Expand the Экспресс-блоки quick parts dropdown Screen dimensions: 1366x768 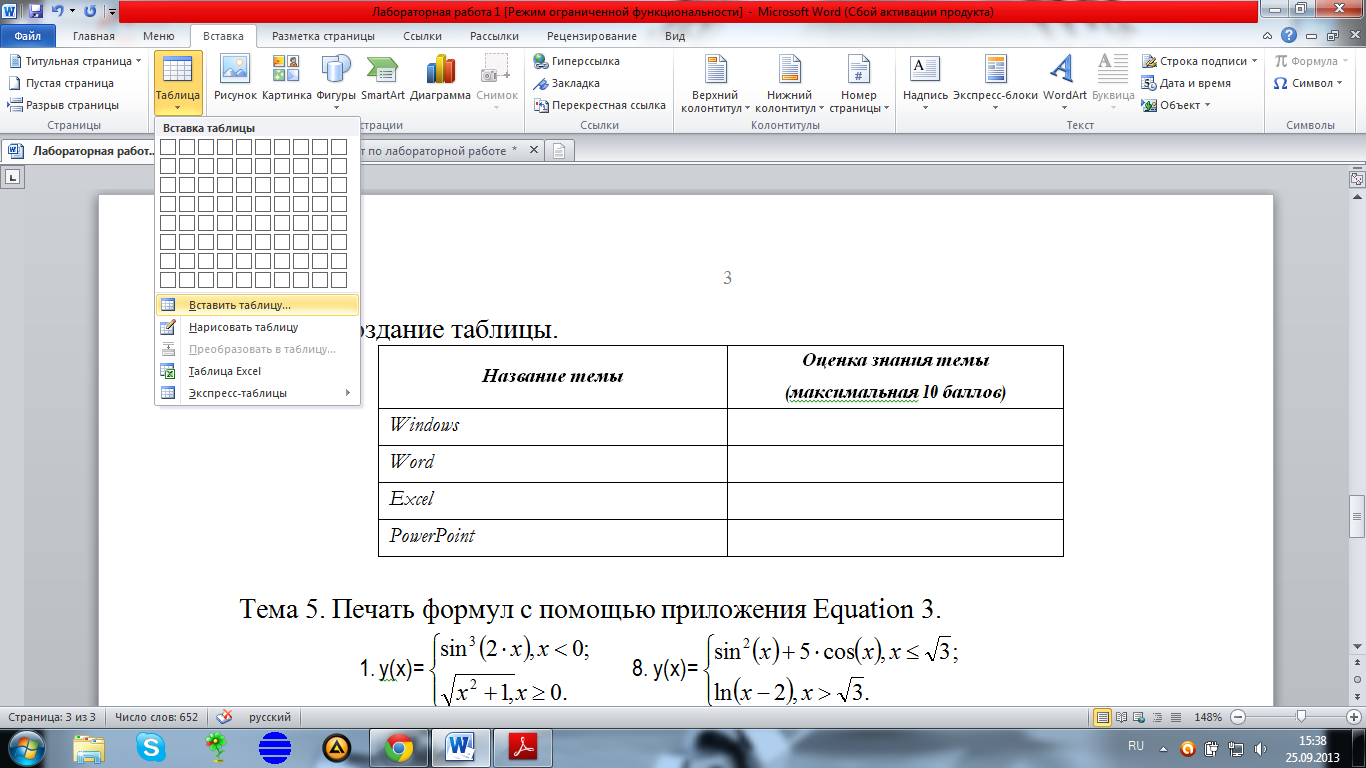pos(995,82)
